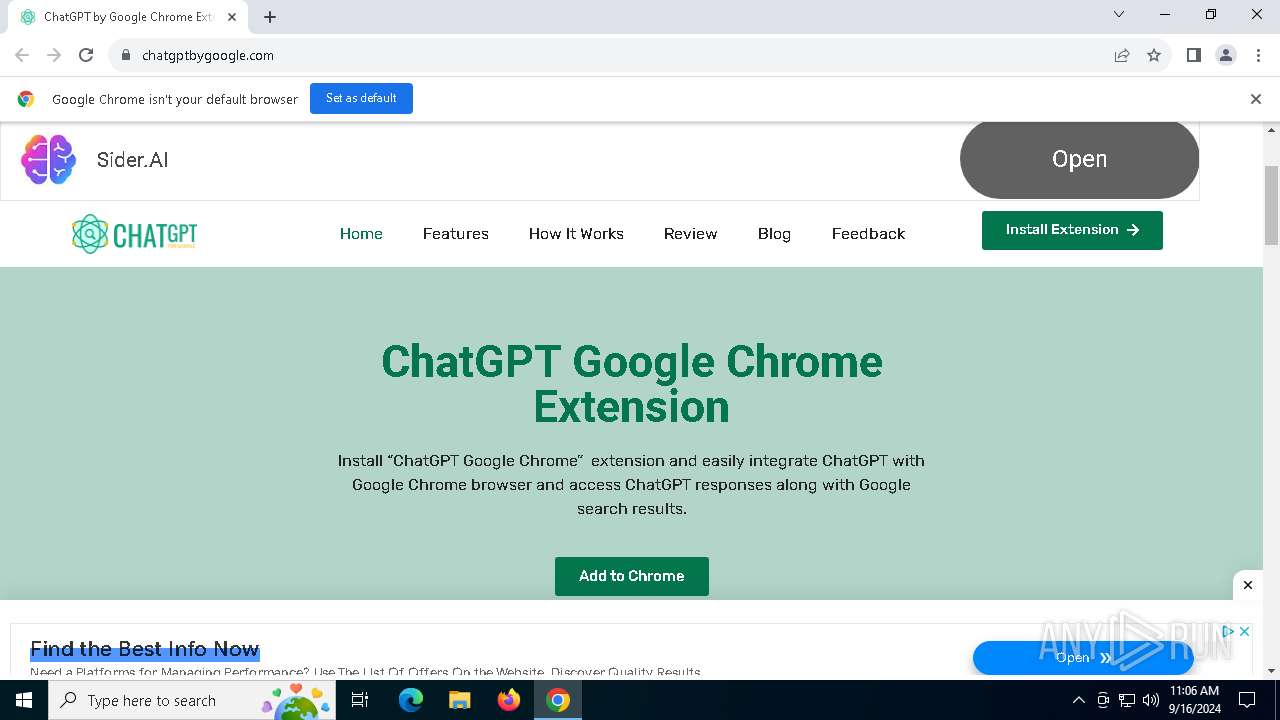Image resolution: width=1280 pixels, height=720 pixels.
Task: Click the blue Open ad button
Action: [x=1083, y=657]
